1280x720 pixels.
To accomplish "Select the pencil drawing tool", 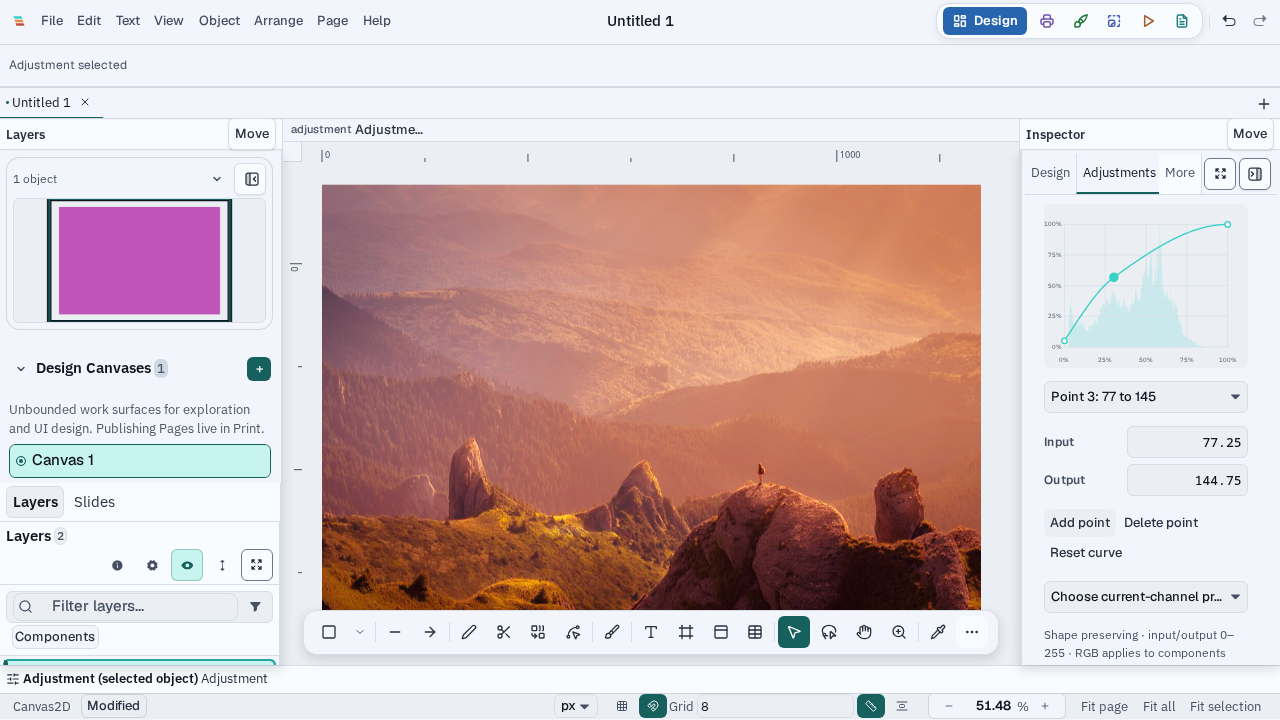I will coord(469,632).
